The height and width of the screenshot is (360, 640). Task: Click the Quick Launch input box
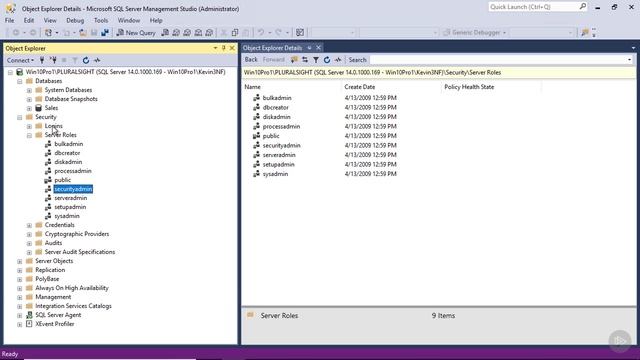click(533, 7)
